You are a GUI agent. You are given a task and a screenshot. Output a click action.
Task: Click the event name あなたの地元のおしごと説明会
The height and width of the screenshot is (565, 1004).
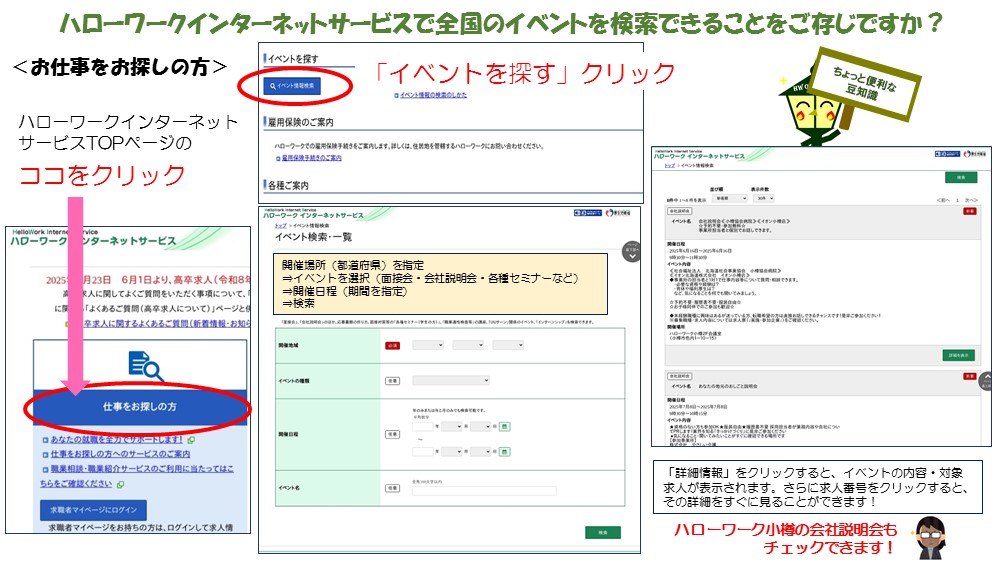coord(727,386)
